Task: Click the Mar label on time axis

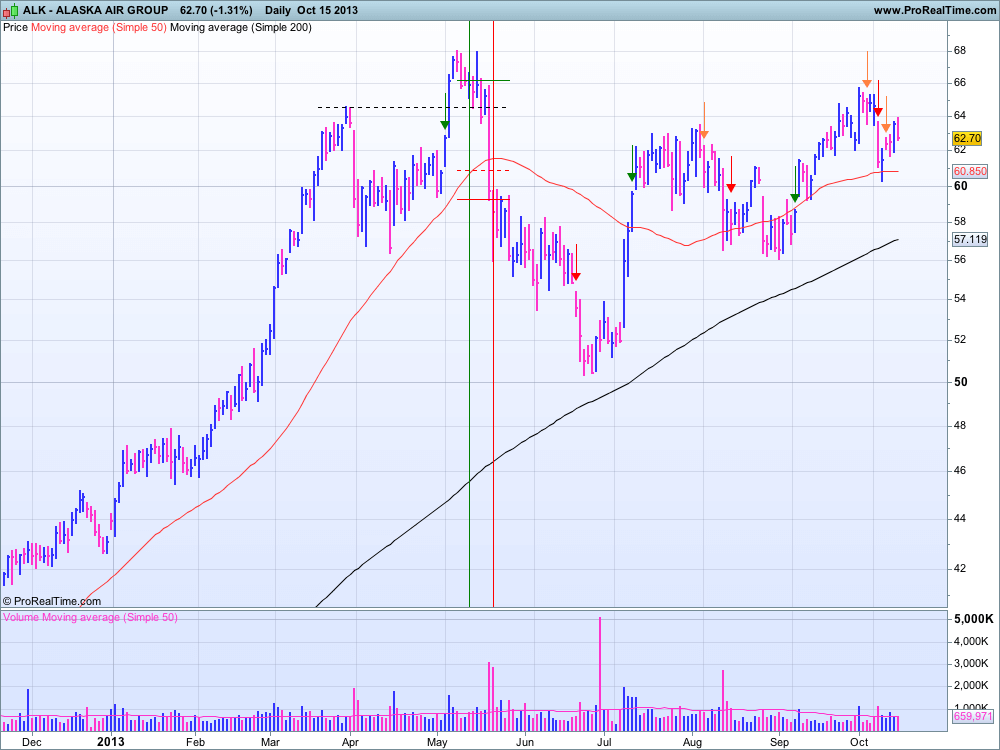Action: point(271,742)
